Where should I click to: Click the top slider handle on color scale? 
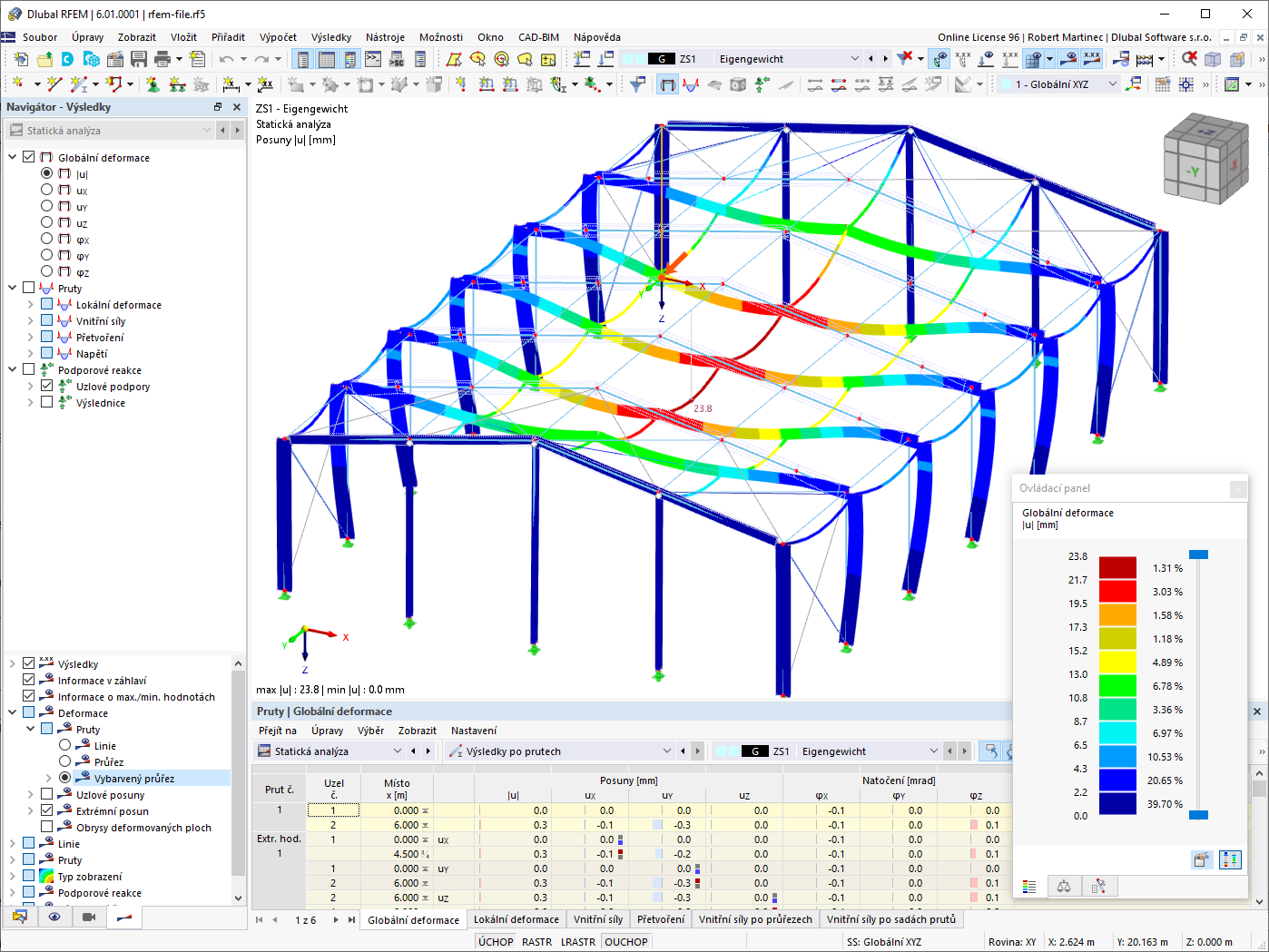(x=1198, y=555)
